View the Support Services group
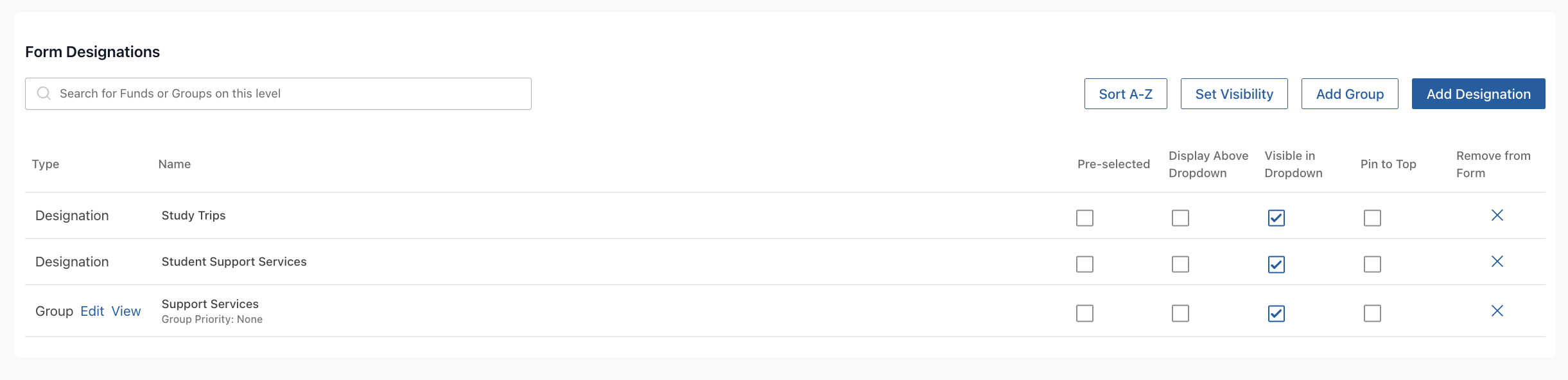The image size is (1568, 380). coord(126,311)
